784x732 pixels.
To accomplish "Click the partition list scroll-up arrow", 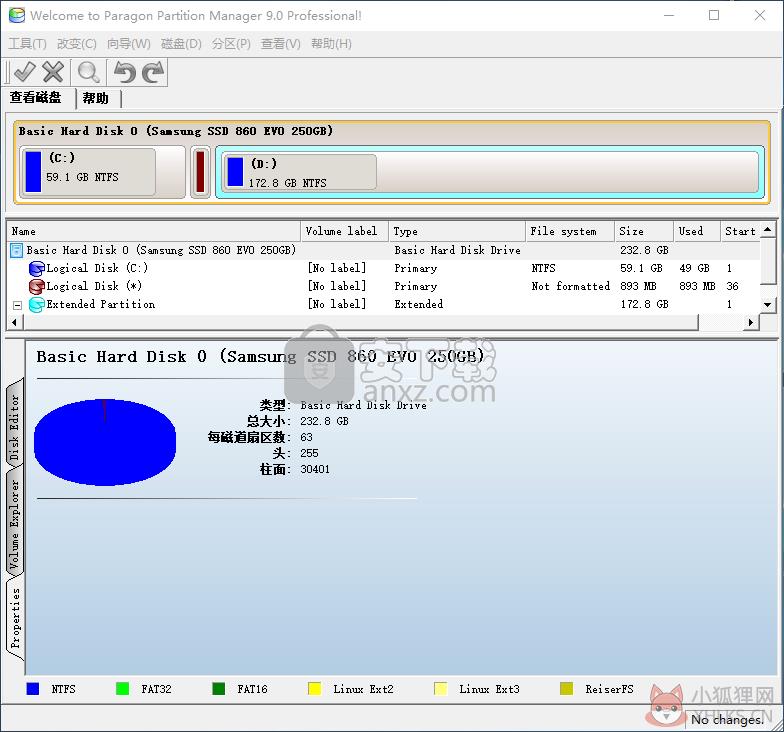I will [768, 230].
